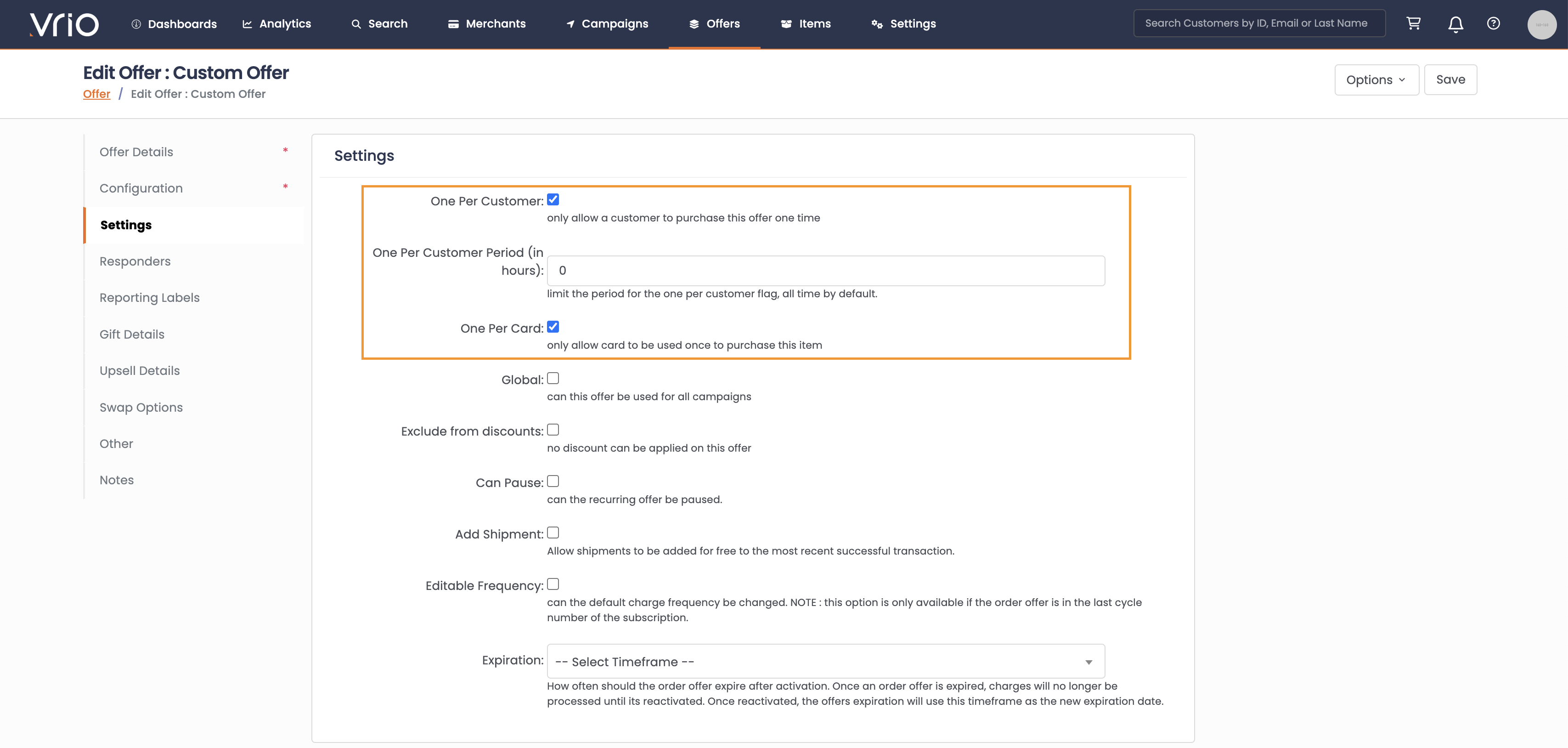Open the Responders section

point(194,261)
